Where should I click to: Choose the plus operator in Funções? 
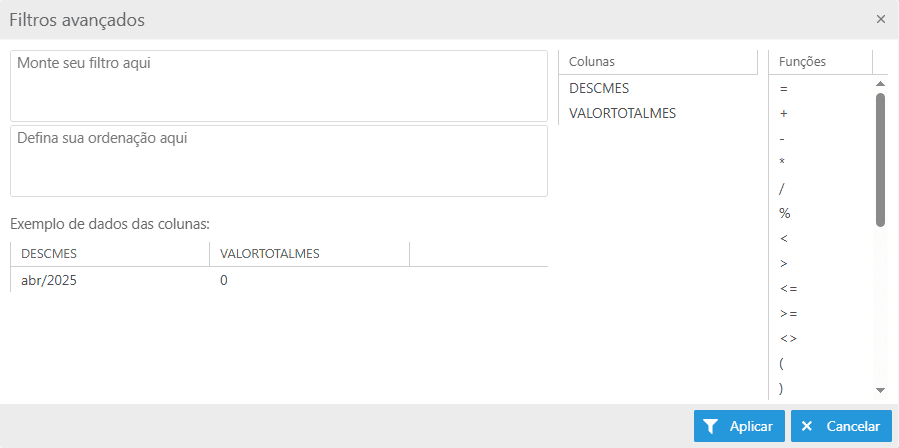(784, 113)
